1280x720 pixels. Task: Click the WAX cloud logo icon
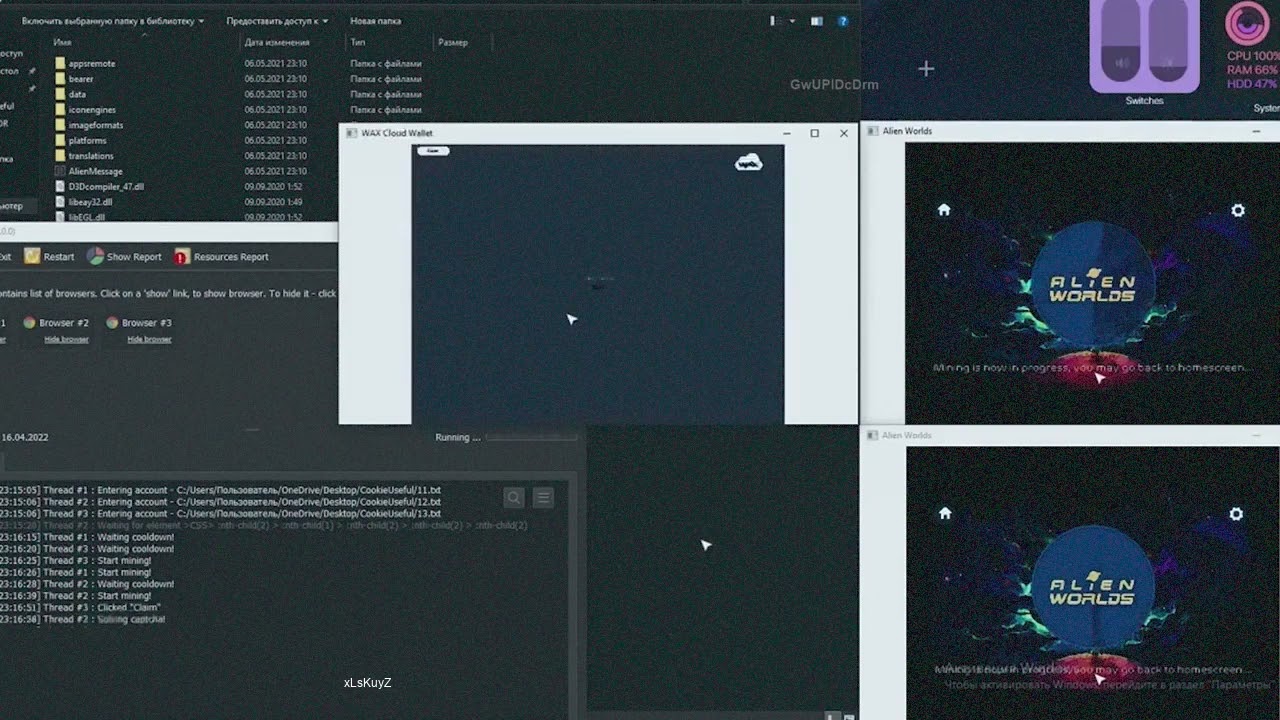click(749, 162)
